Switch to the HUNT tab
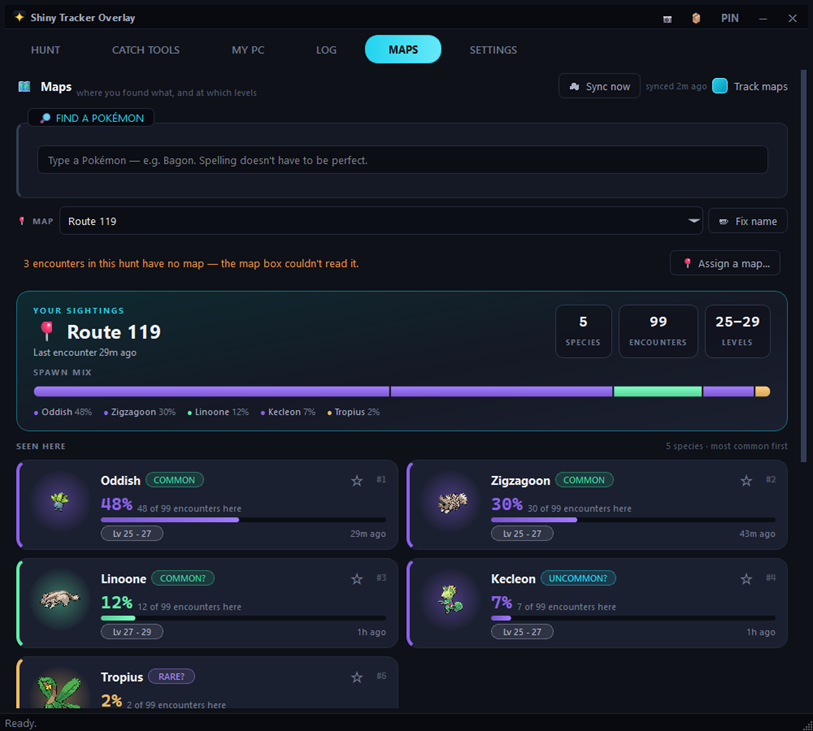Image resolution: width=813 pixels, height=731 pixels. [x=46, y=50]
